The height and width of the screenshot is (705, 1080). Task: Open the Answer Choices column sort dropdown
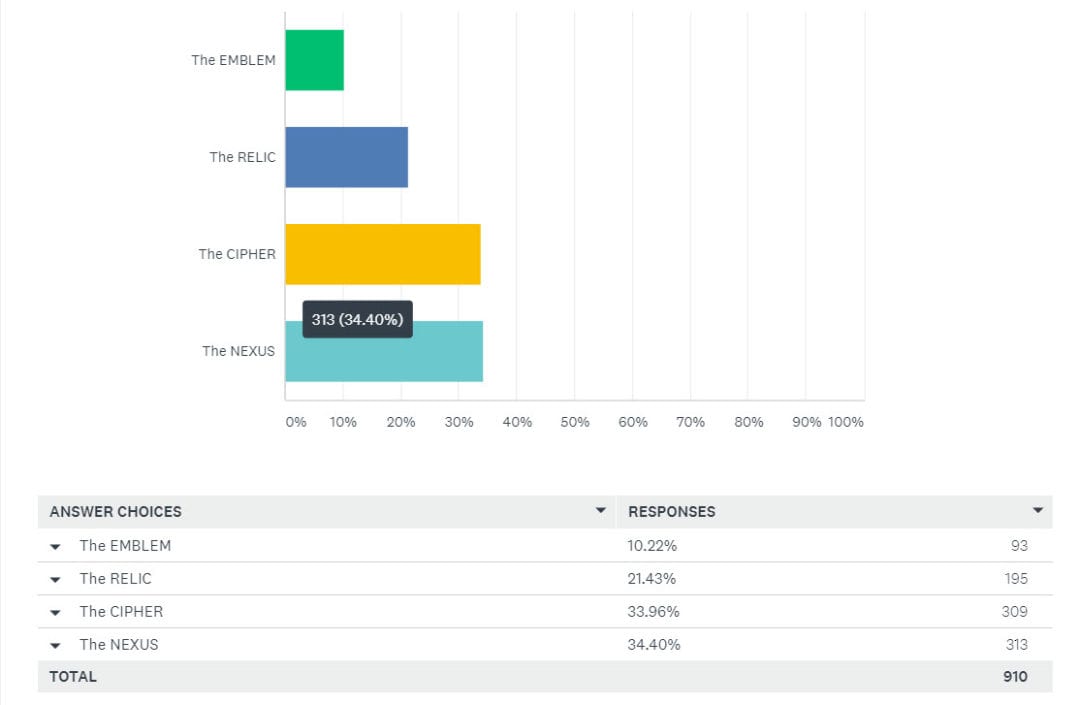coord(601,510)
